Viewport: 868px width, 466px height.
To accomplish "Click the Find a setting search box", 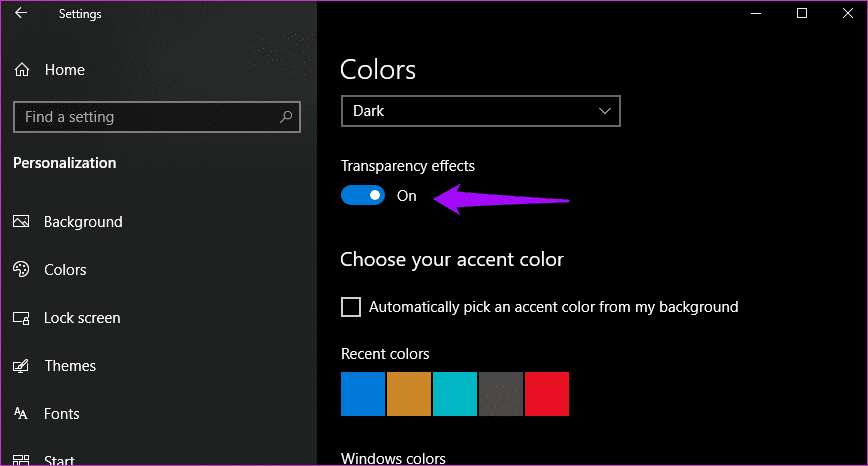I will pos(157,117).
